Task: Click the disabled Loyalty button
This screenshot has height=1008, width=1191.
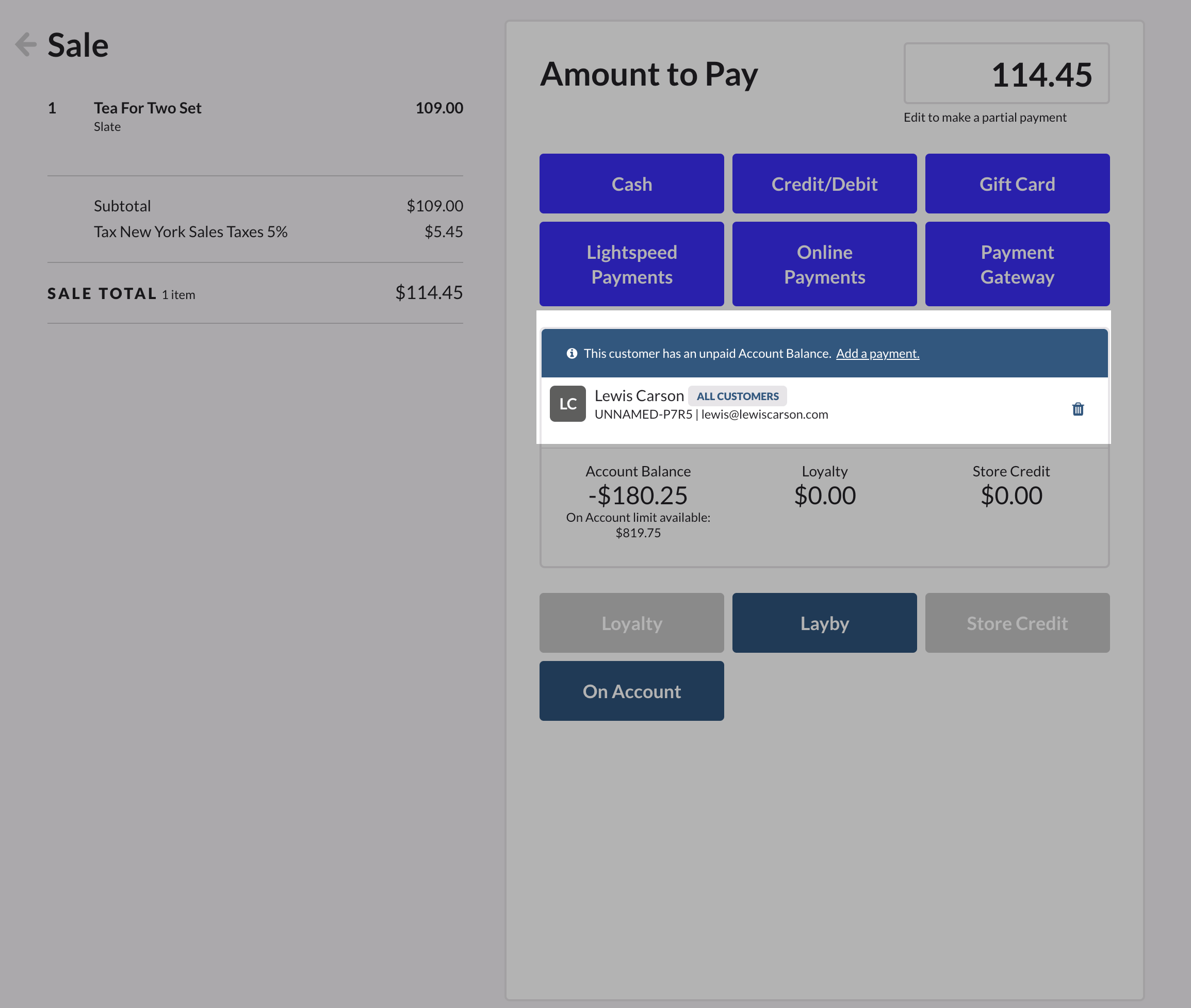Action: (x=631, y=623)
